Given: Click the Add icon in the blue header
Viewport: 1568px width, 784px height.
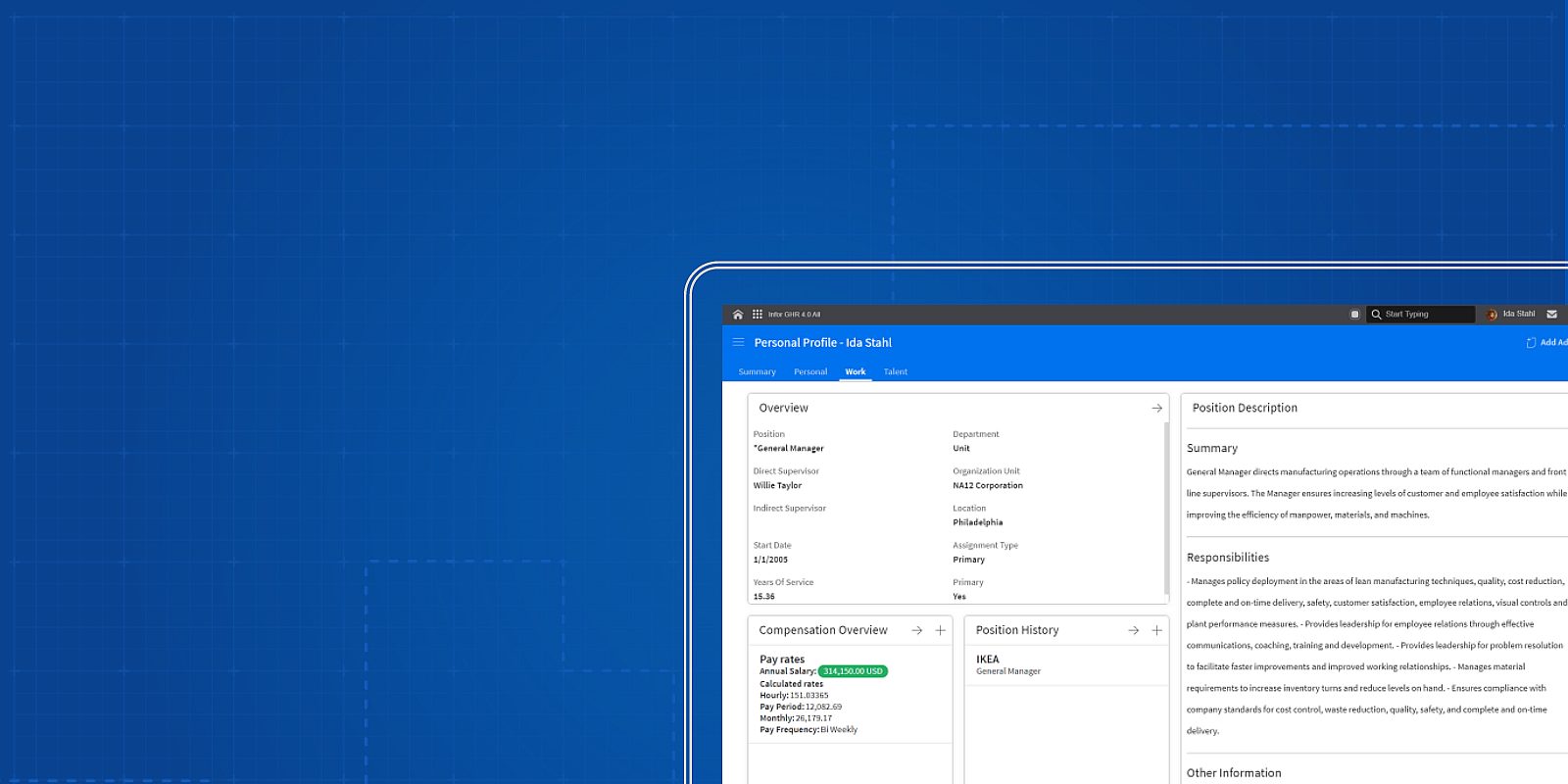Looking at the screenshot, I should (1531, 342).
